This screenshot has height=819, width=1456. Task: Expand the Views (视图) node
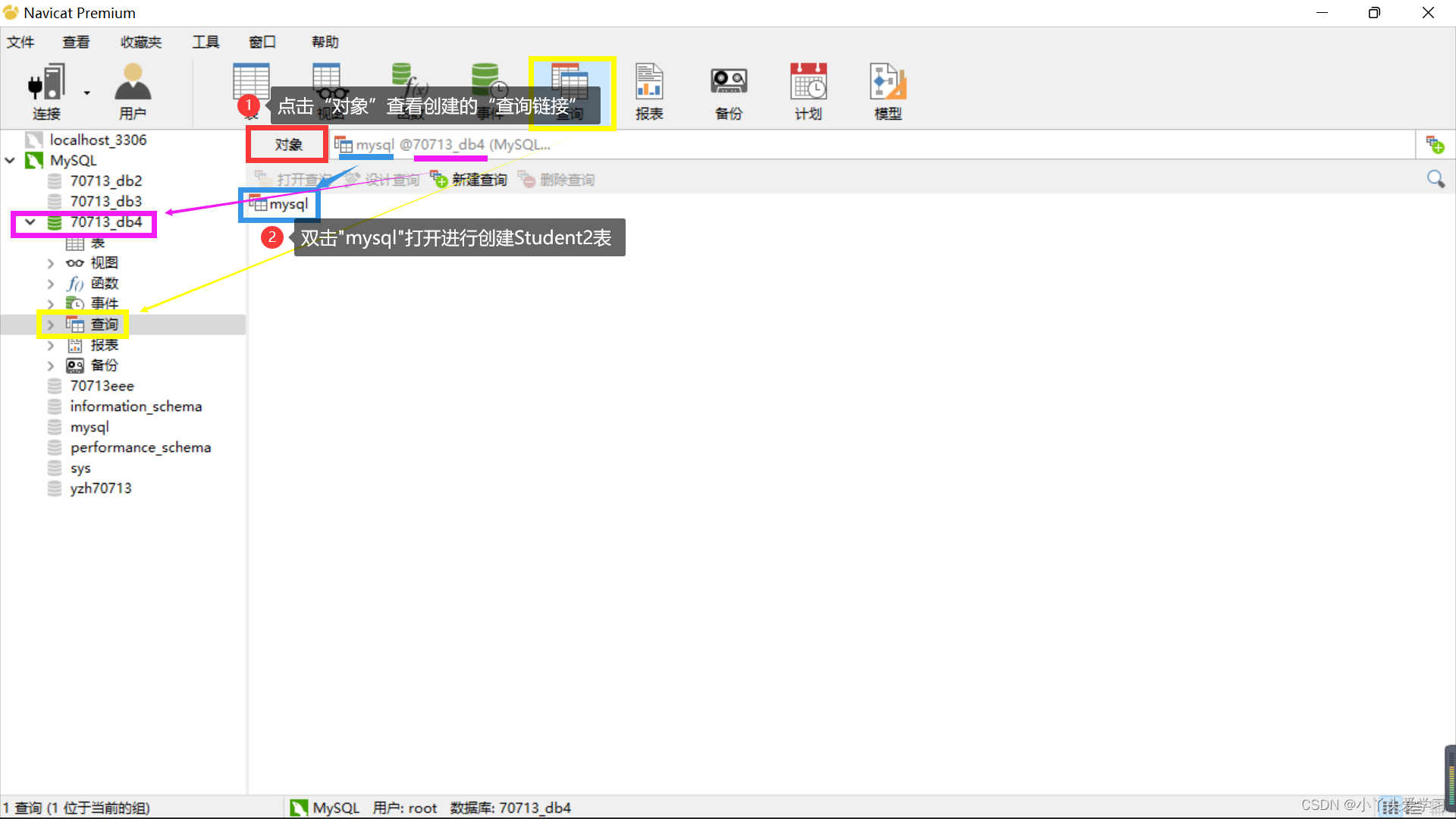pyautogui.click(x=51, y=263)
